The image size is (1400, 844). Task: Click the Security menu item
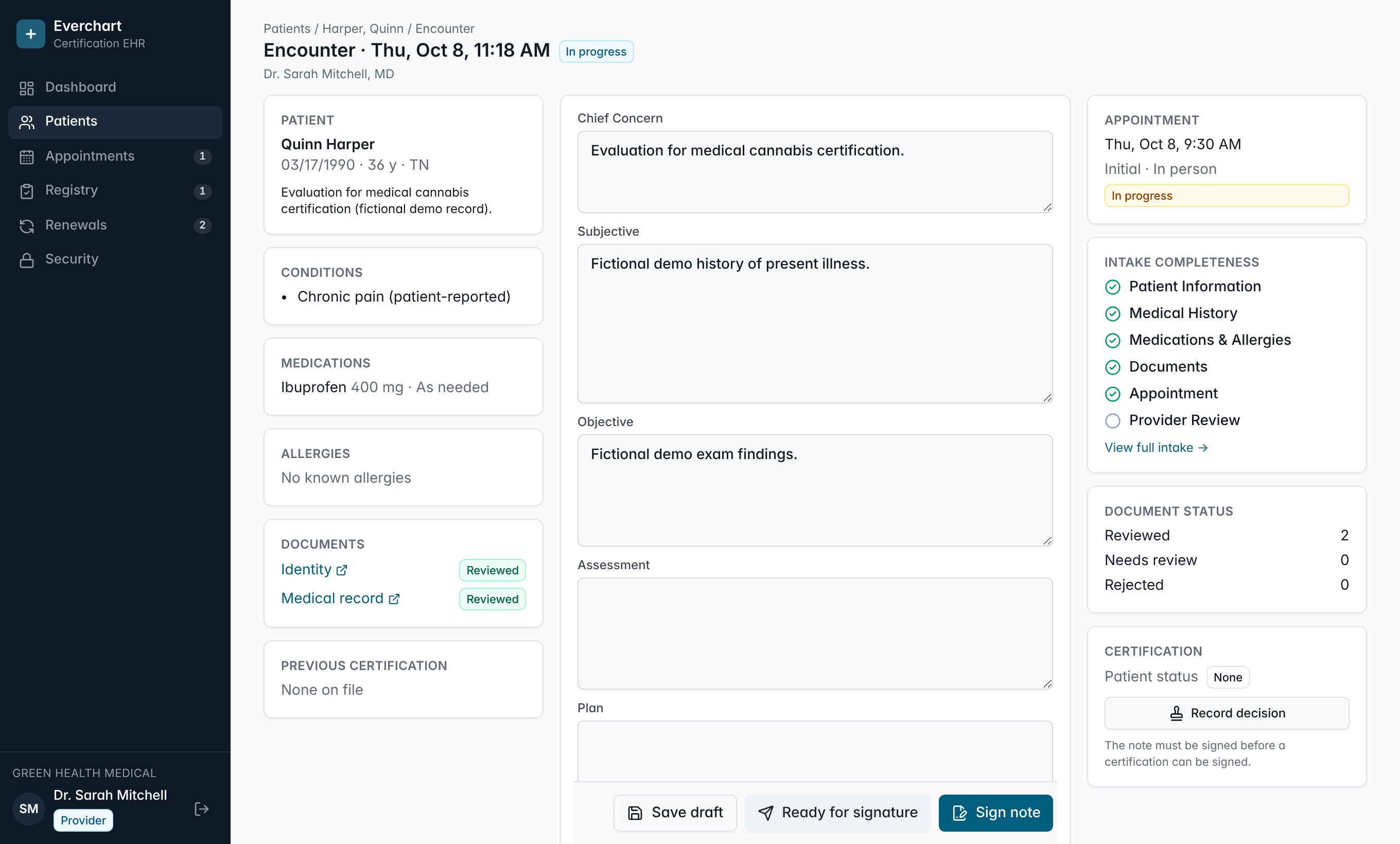pyautogui.click(x=115, y=259)
